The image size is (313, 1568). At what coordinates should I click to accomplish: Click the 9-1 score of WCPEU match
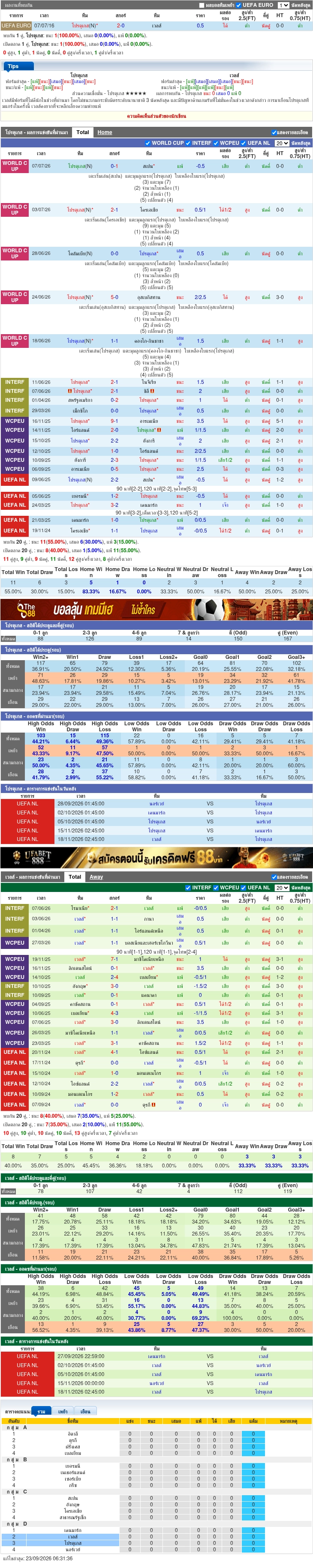pyautogui.click(x=114, y=421)
